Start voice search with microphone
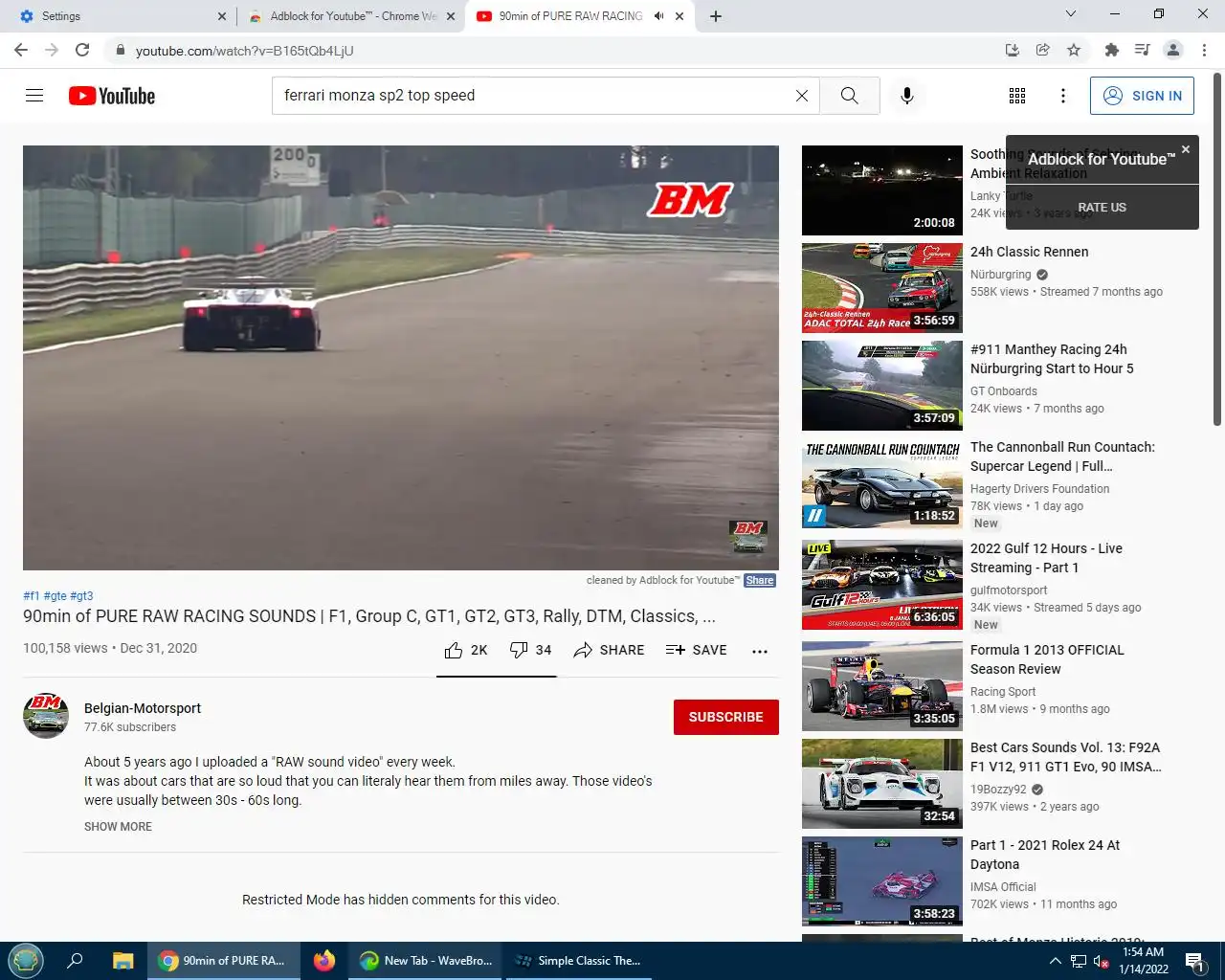This screenshot has height=980, width=1225. point(907,96)
